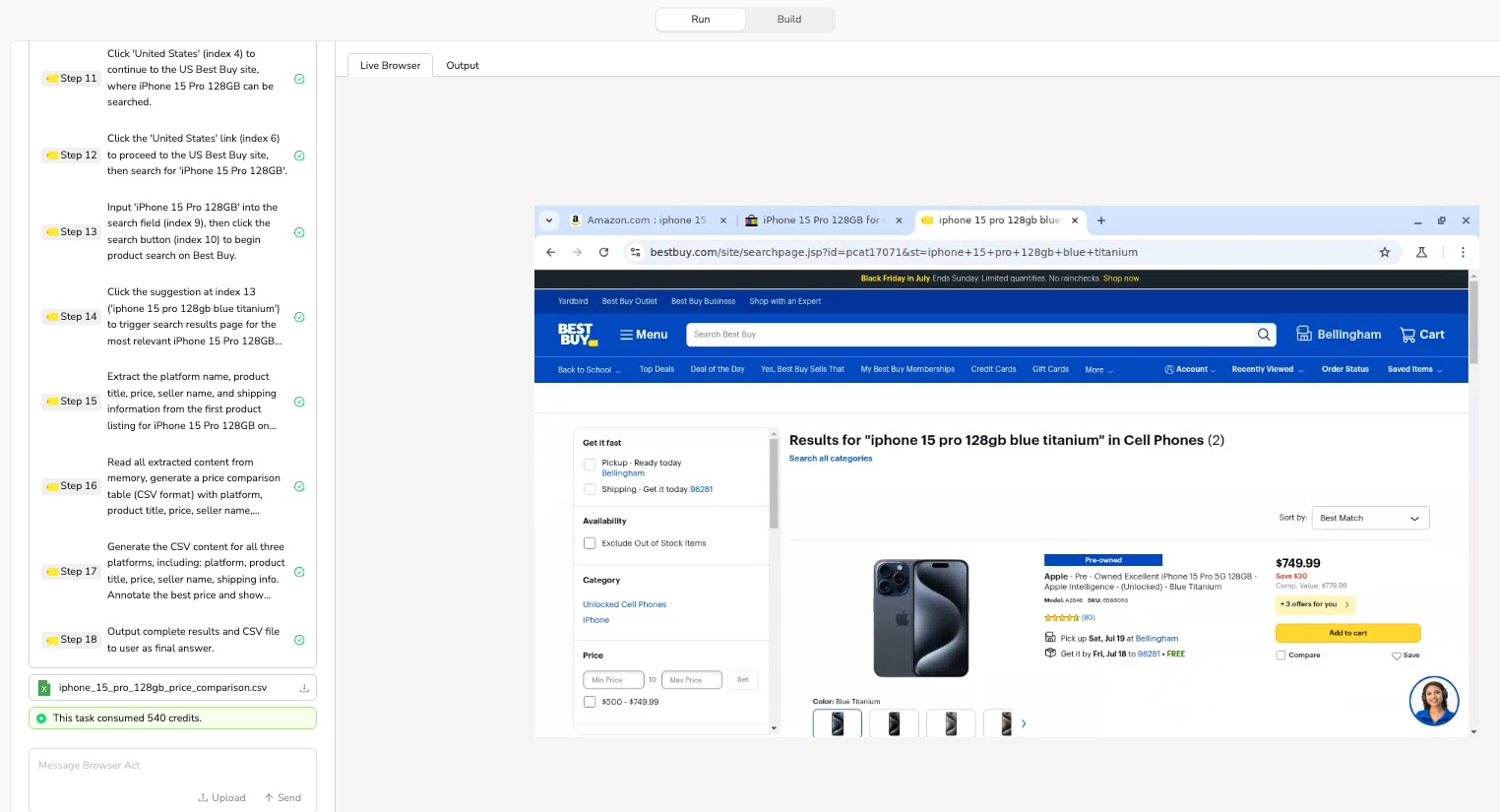This screenshot has width=1500, height=812.
Task: Select the Blue Titanium color swatch
Action: tap(838, 723)
